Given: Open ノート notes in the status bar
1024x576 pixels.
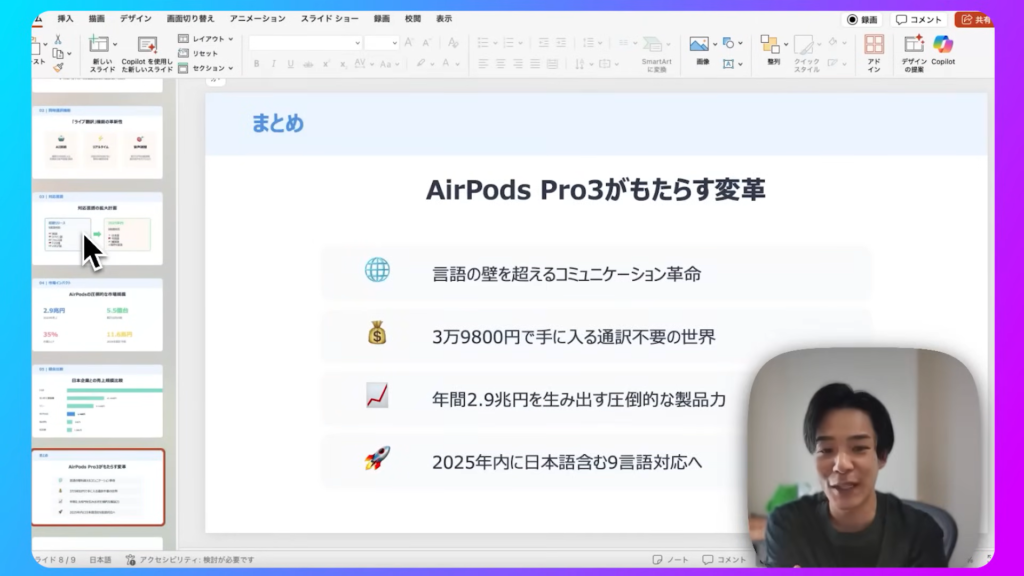Looking at the screenshot, I should click(670, 560).
